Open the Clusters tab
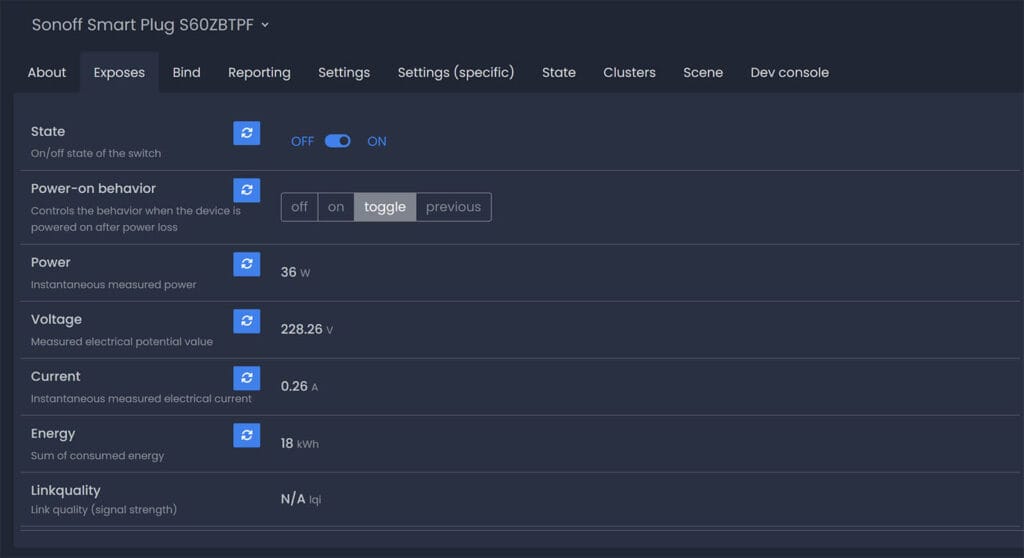 629,73
